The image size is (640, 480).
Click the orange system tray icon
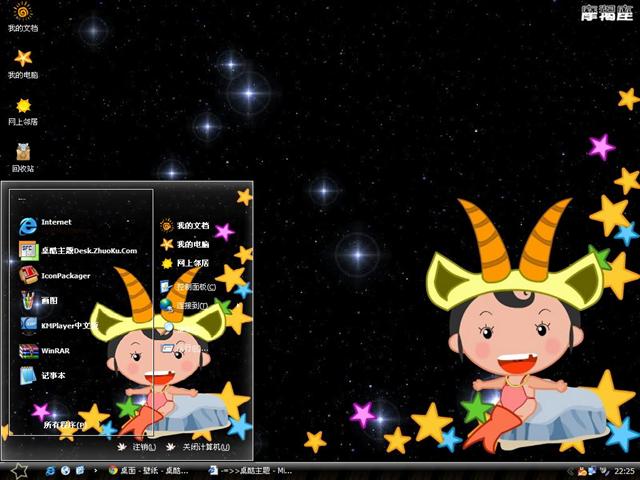point(581,471)
